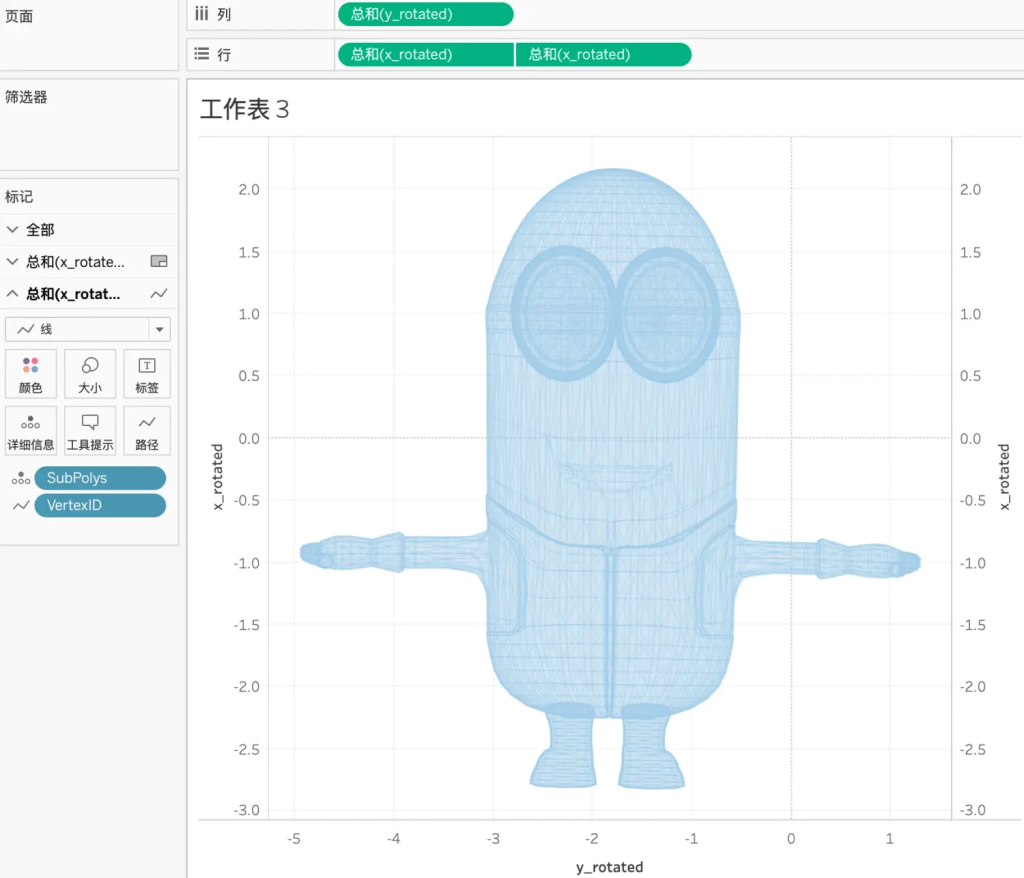Open the 颜色 (Color) mark card
The height and width of the screenshot is (878, 1024).
coord(31,374)
